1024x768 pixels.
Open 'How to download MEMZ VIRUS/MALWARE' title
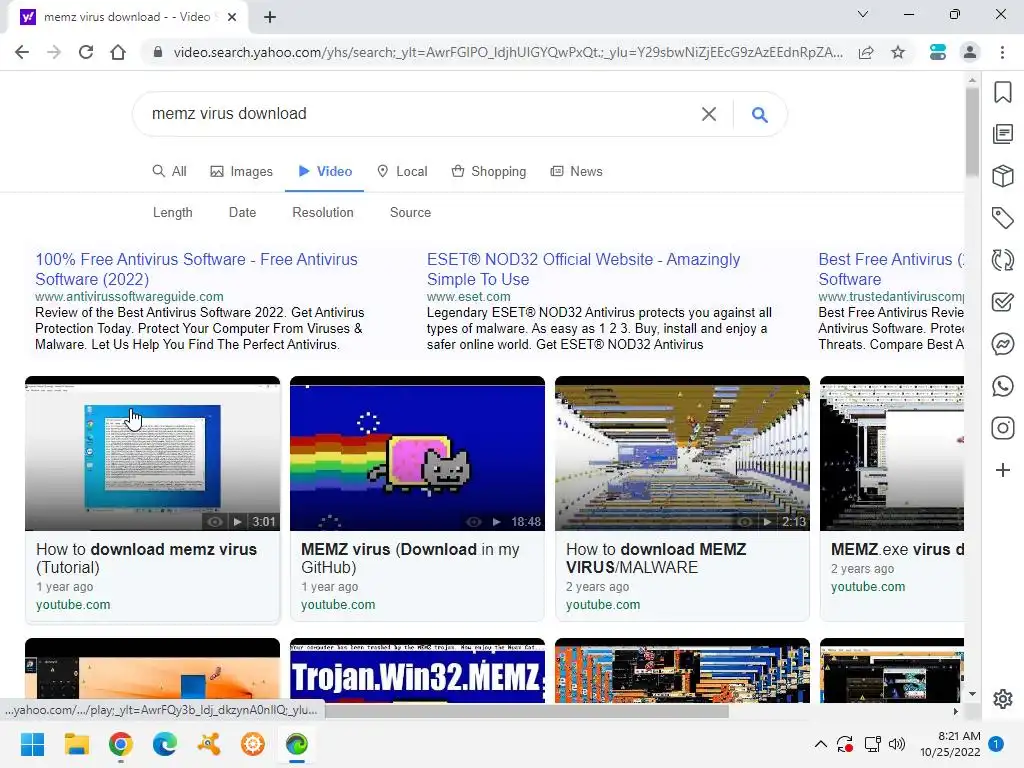pos(656,558)
